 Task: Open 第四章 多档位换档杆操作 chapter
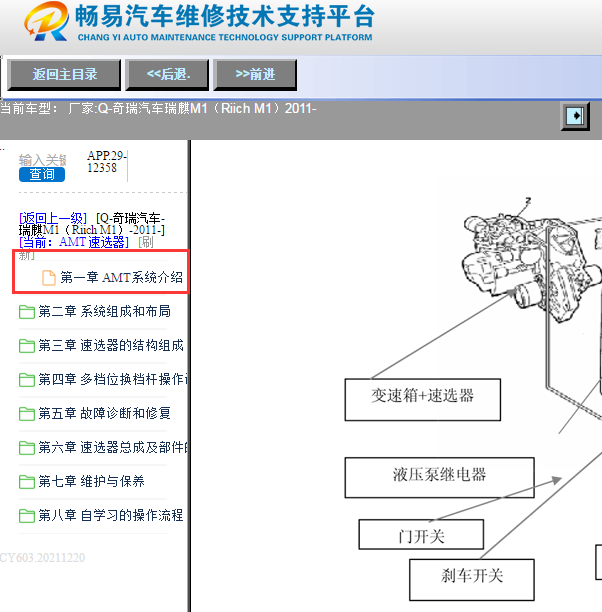click(x=113, y=379)
